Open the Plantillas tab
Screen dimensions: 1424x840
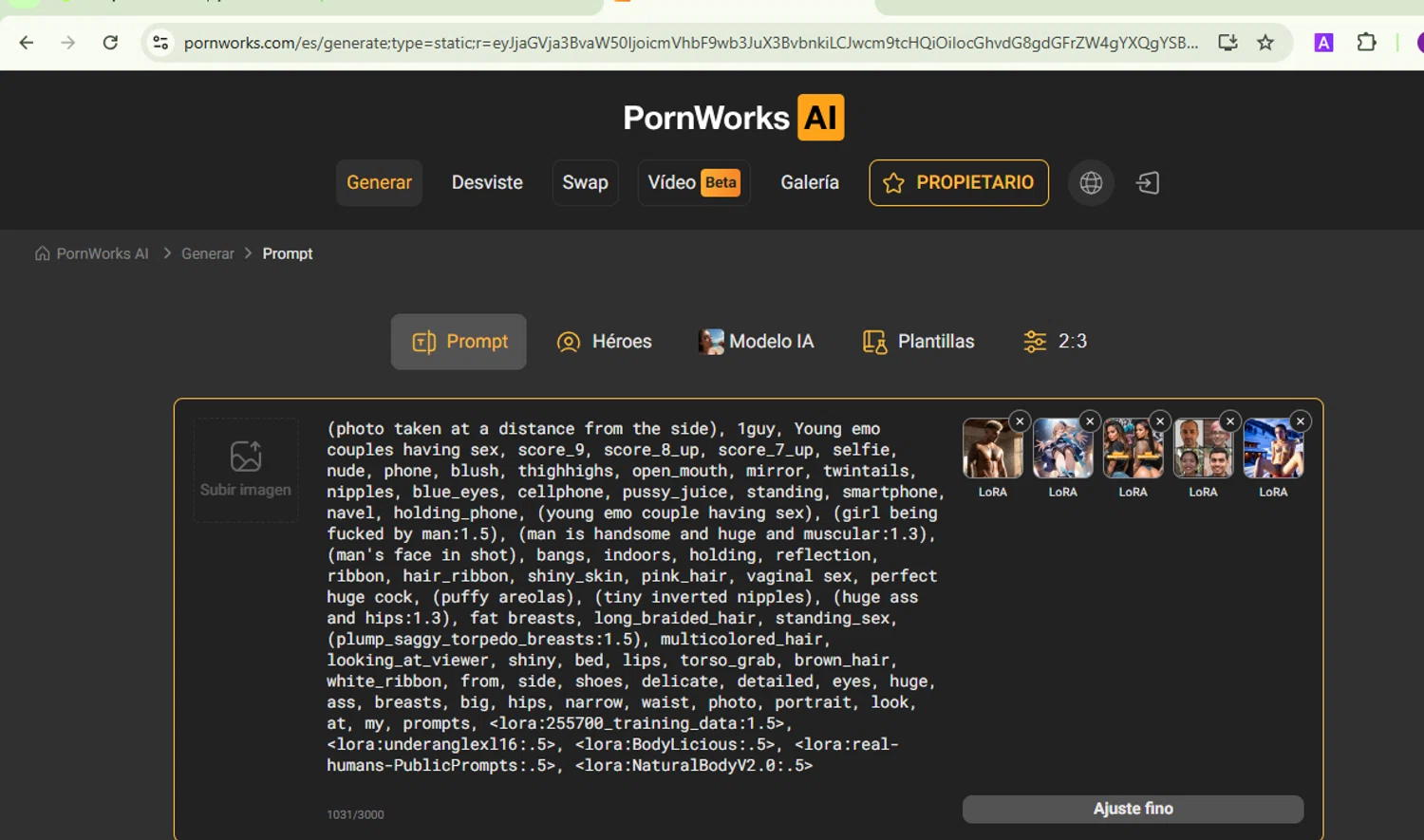(918, 342)
